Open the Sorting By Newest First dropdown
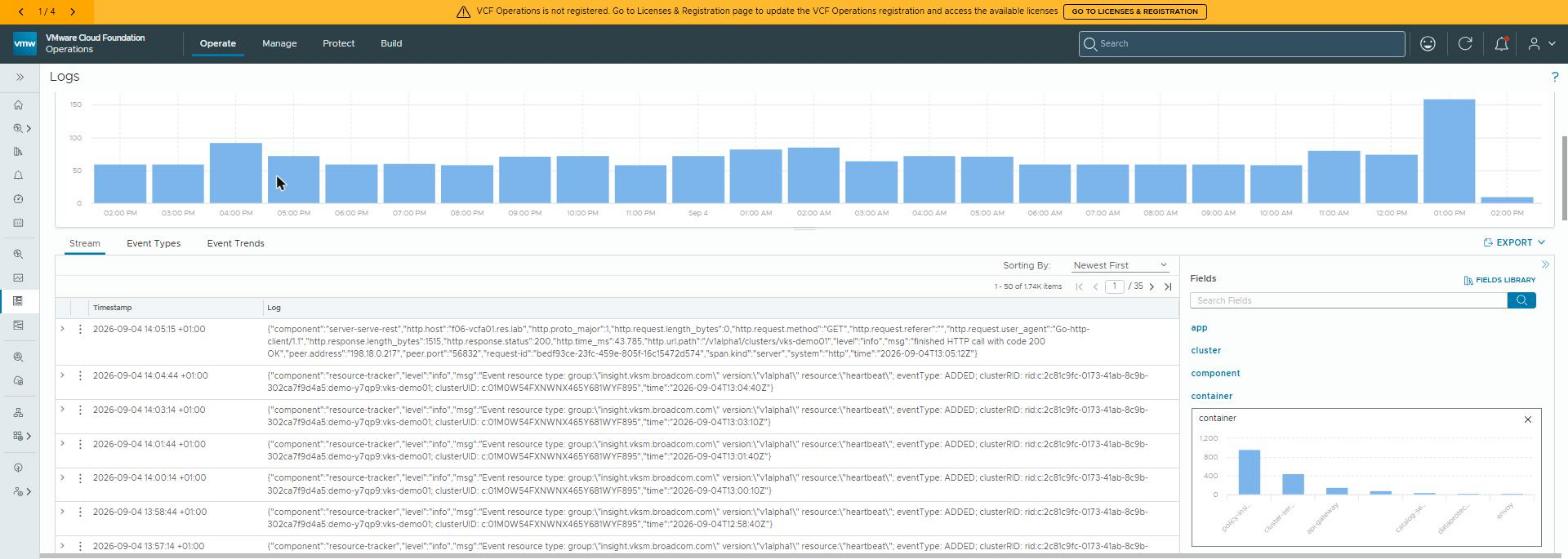Screen dimensions: 1568x559 click(1119, 265)
